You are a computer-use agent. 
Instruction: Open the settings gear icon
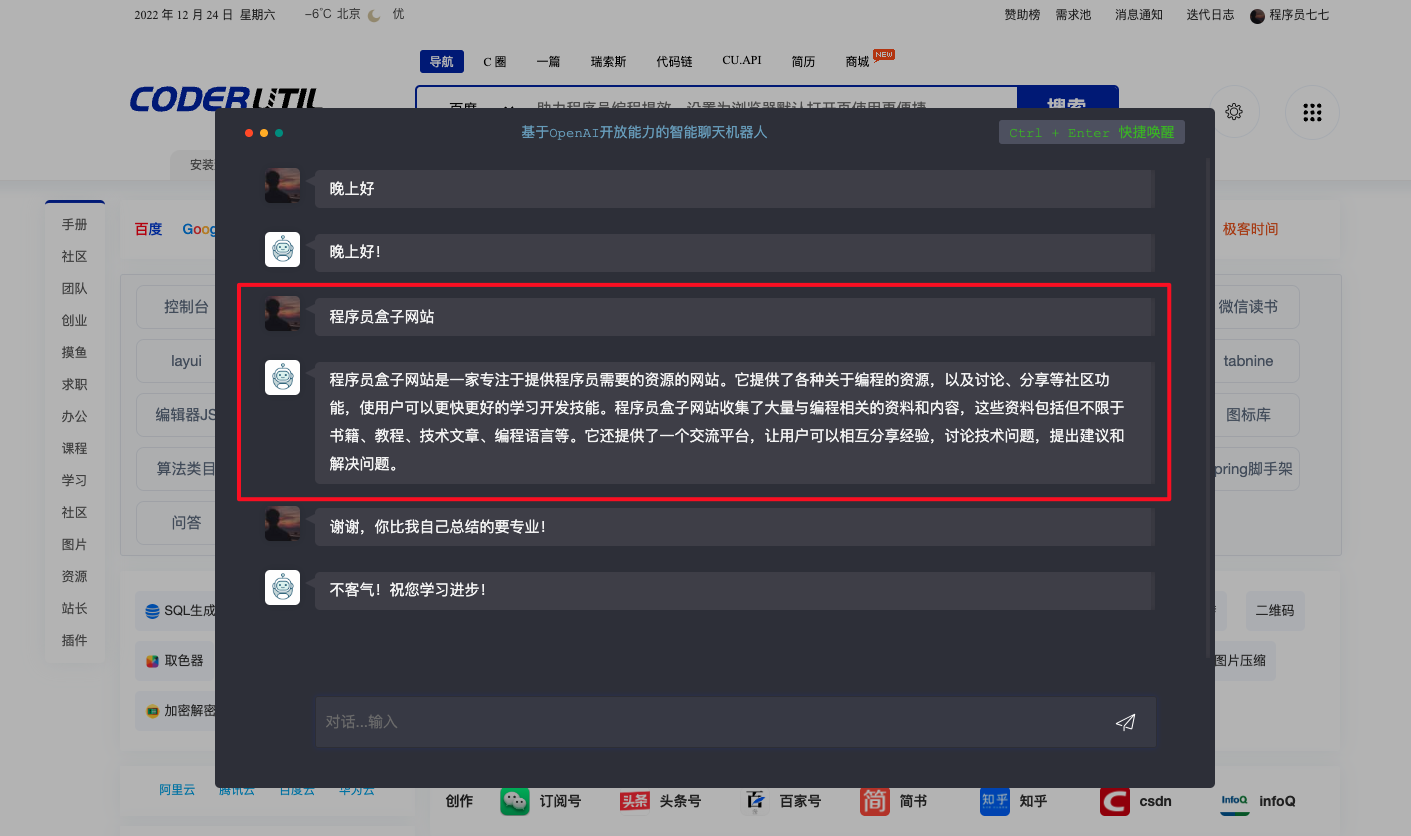(x=1234, y=112)
